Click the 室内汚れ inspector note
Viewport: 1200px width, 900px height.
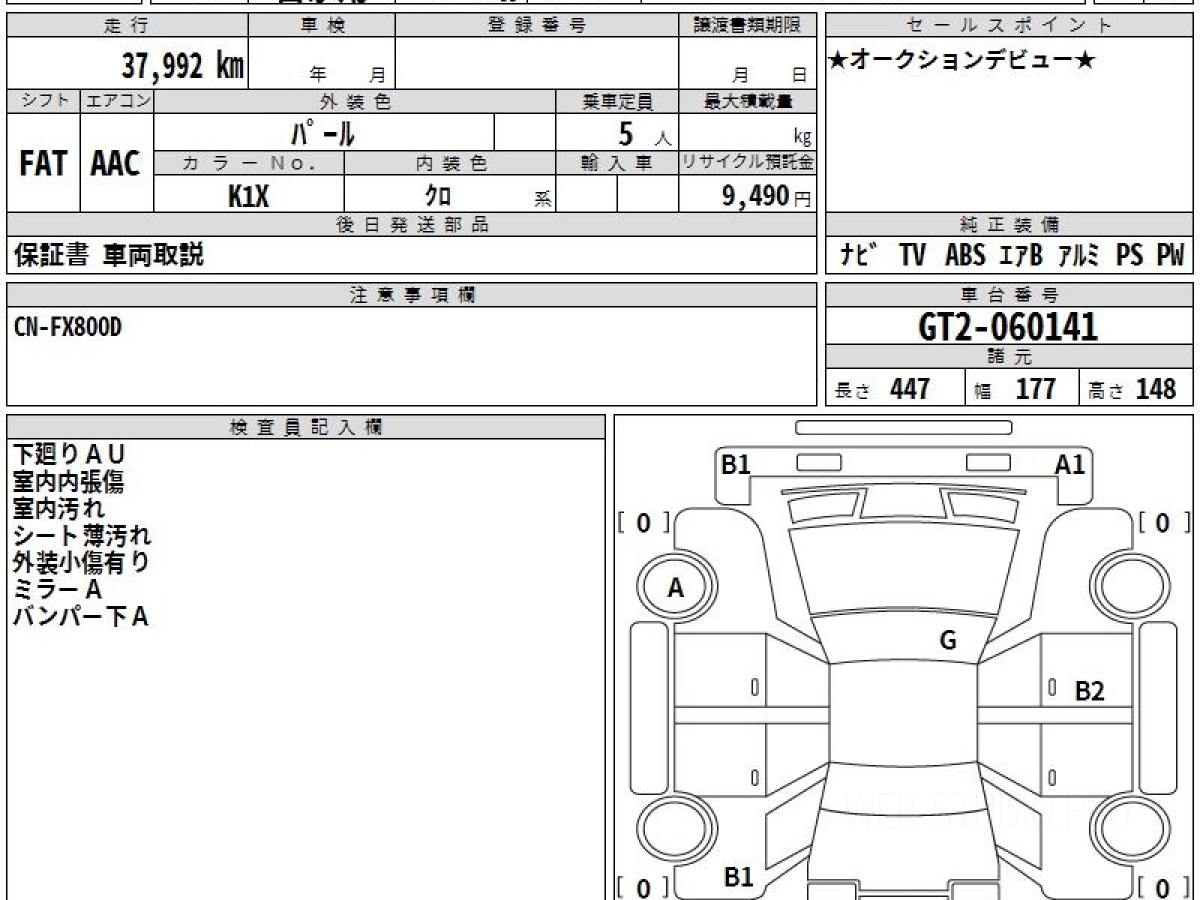click(58, 509)
